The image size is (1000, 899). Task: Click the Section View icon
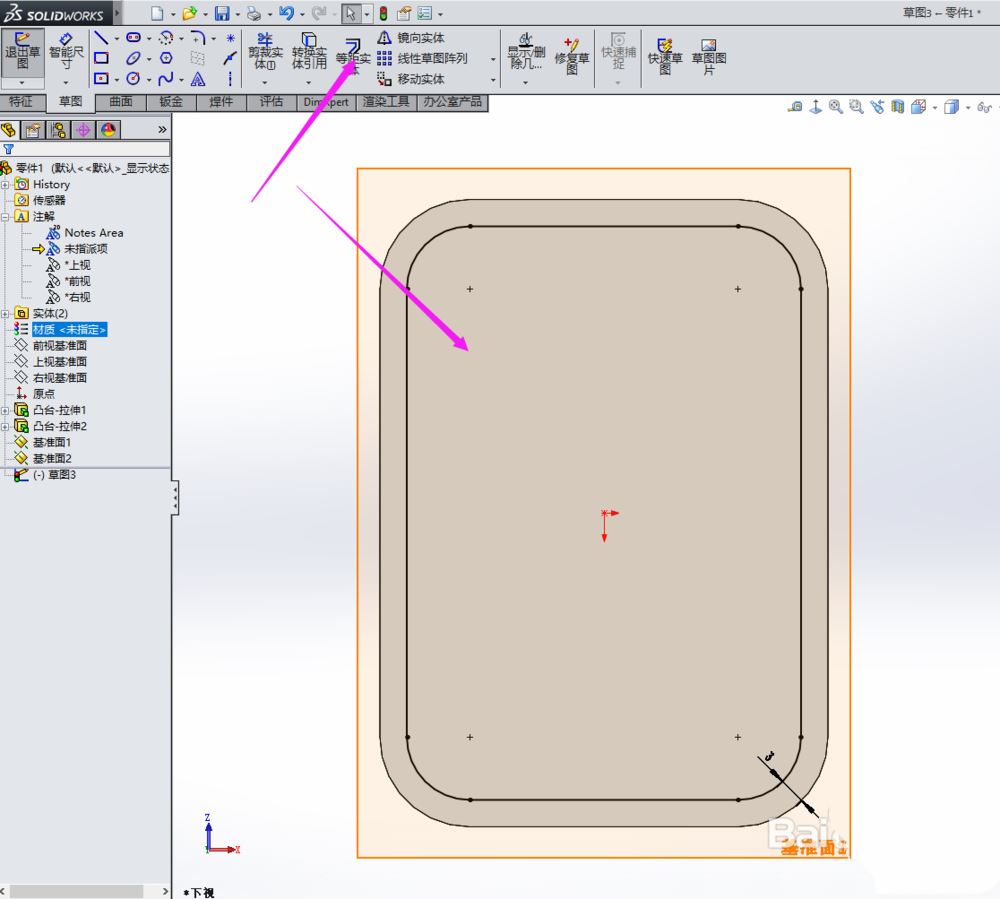click(897, 107)
